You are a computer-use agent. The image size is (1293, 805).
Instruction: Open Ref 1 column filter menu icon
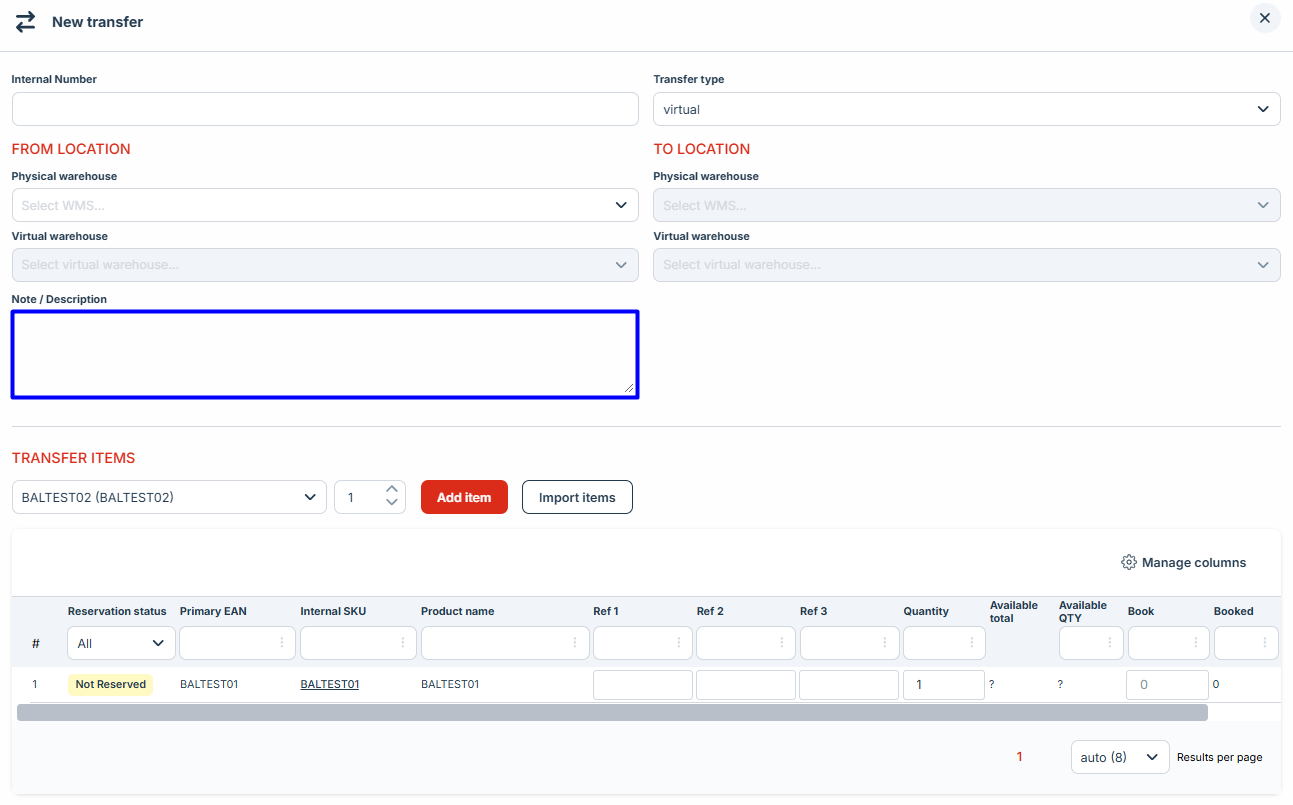[679, 643]
